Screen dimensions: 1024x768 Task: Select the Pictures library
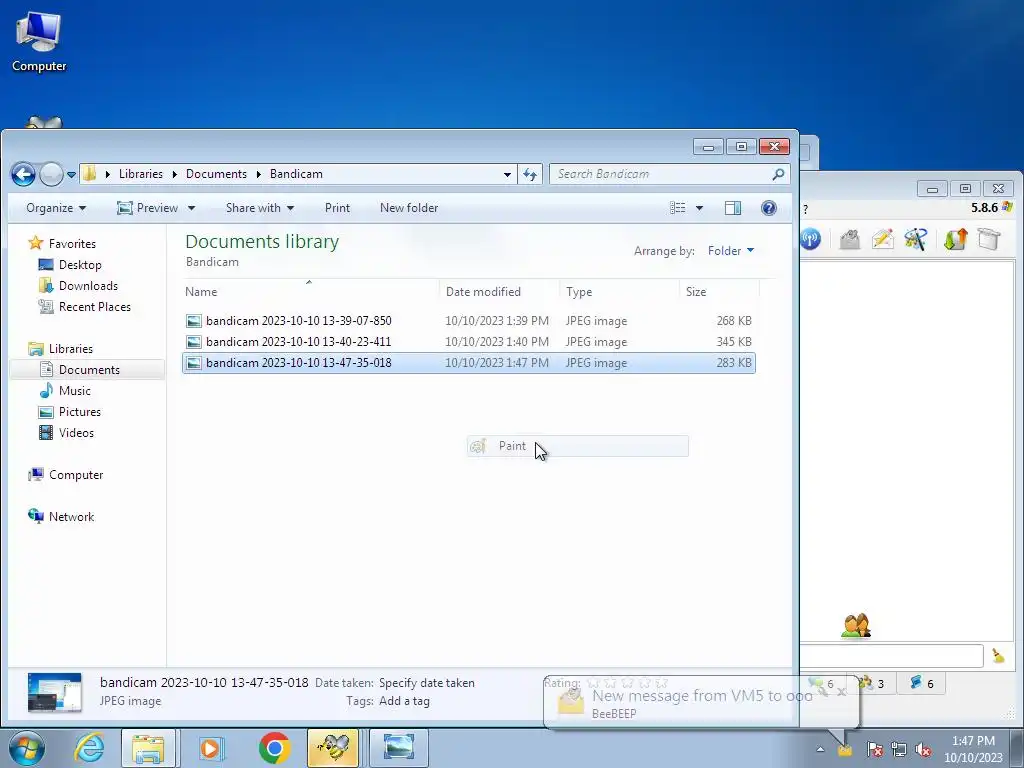80,411
